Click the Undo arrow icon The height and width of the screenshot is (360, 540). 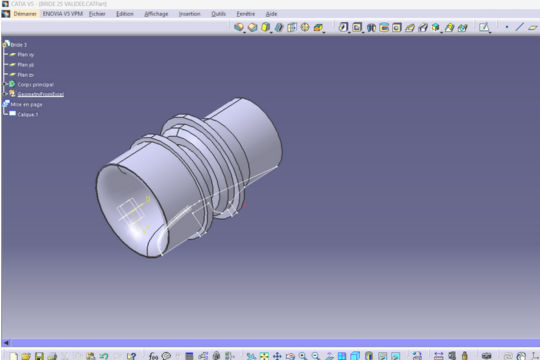[x=104, y=356]
